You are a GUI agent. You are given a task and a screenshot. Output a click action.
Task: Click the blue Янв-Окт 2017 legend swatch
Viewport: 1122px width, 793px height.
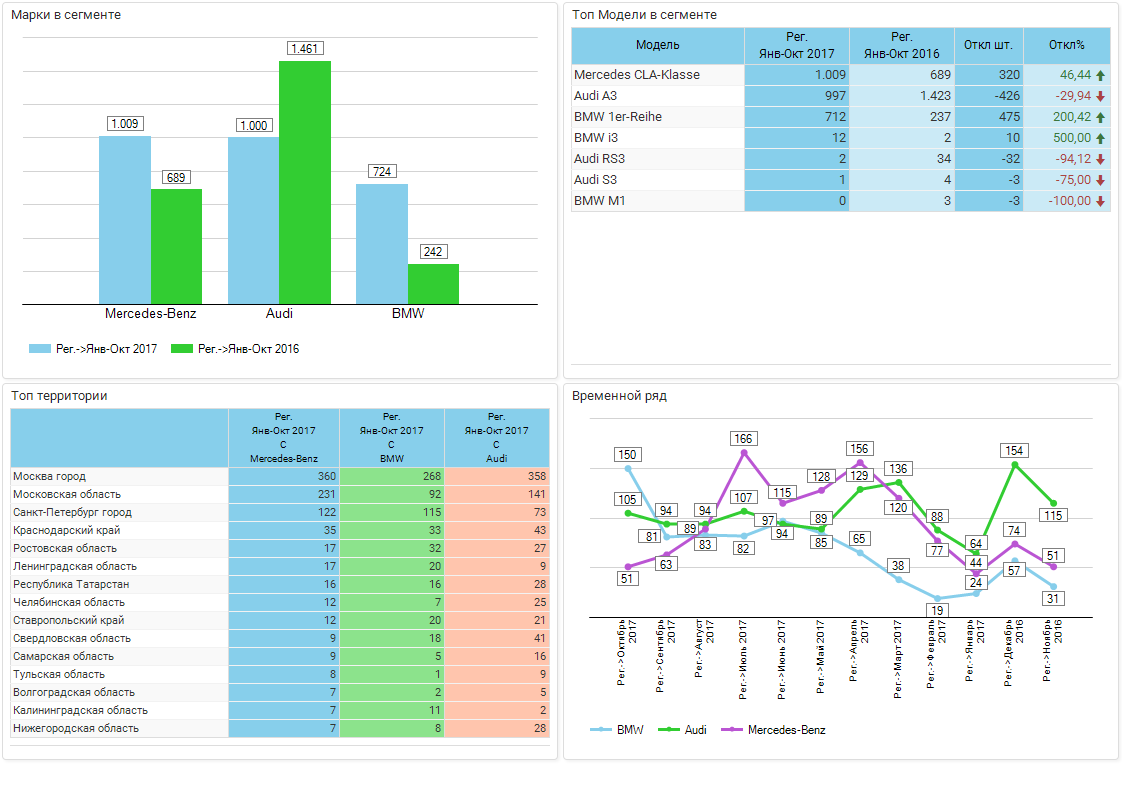40,349
